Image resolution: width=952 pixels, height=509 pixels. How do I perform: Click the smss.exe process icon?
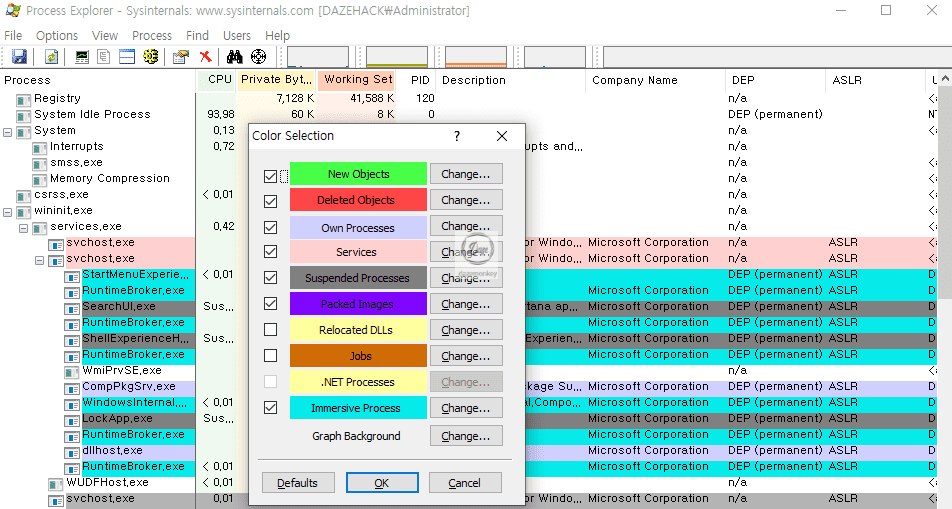39,163
